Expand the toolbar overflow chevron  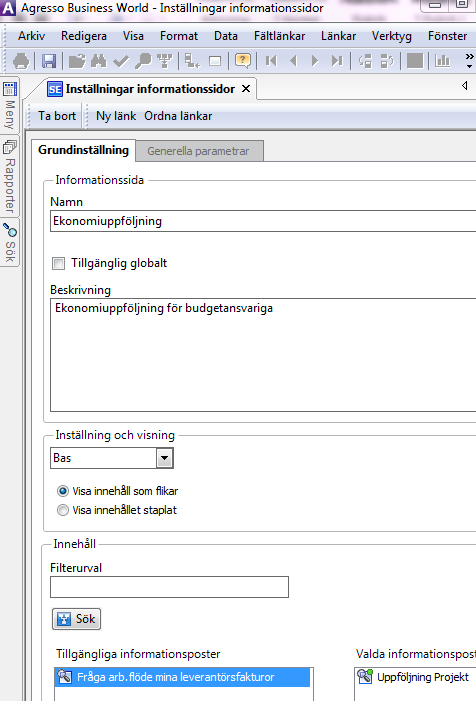469,60
